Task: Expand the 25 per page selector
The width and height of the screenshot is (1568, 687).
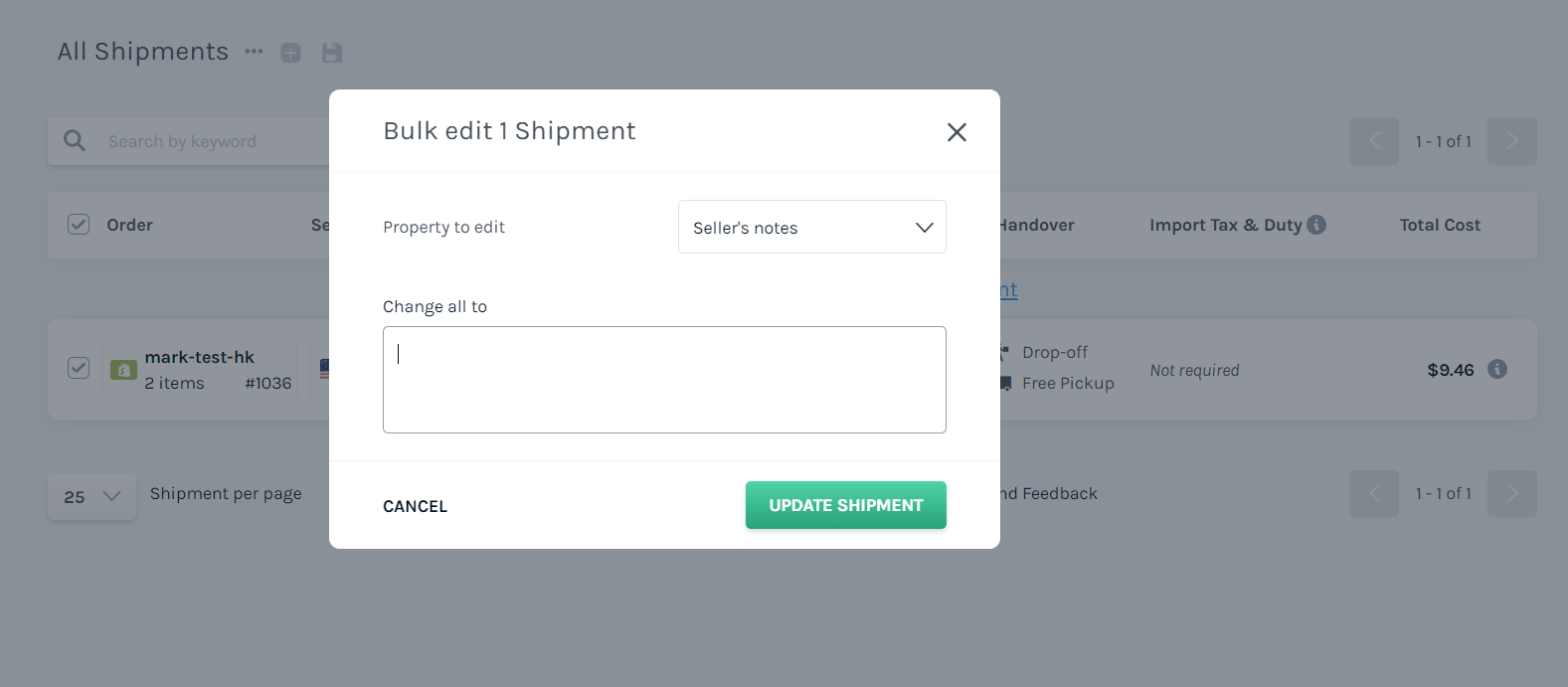Action: point(91,496)
